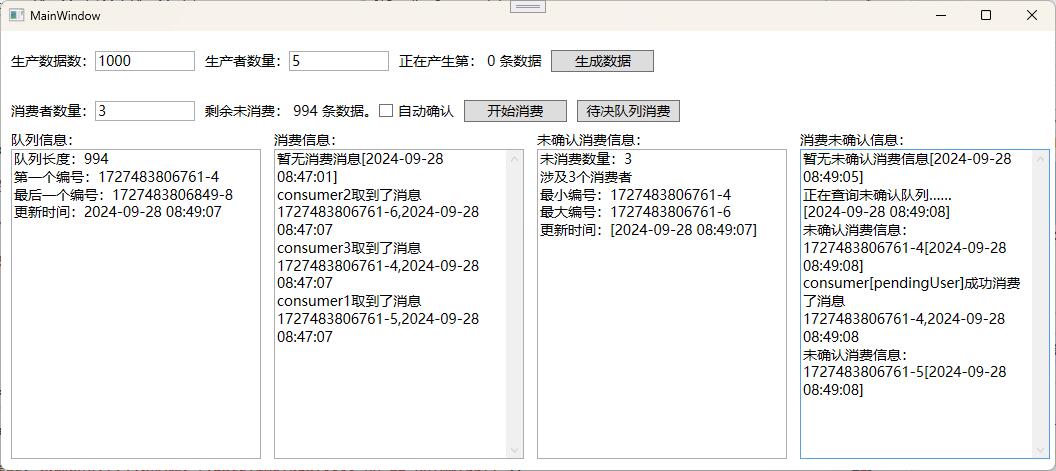
Task: Maximize the MainWindow window
Action: 986,16
